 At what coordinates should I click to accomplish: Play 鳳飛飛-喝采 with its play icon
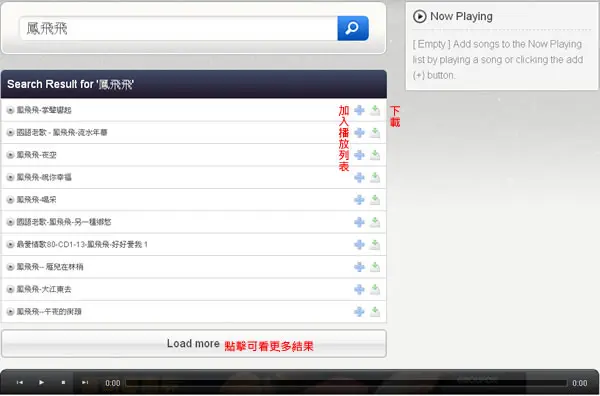click(10, 200)
